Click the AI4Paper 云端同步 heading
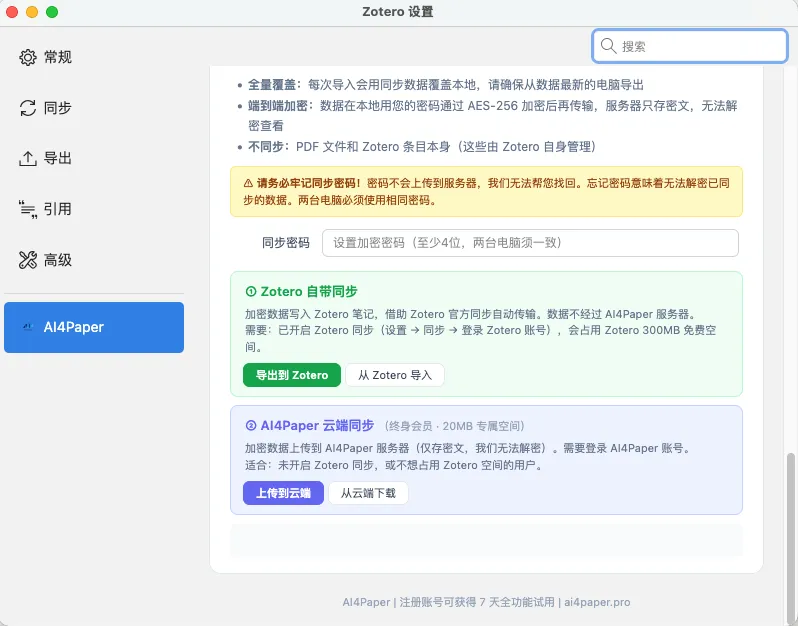Image resolution: width=798 pixels, height=626 pixels. [x=317, y=425]
